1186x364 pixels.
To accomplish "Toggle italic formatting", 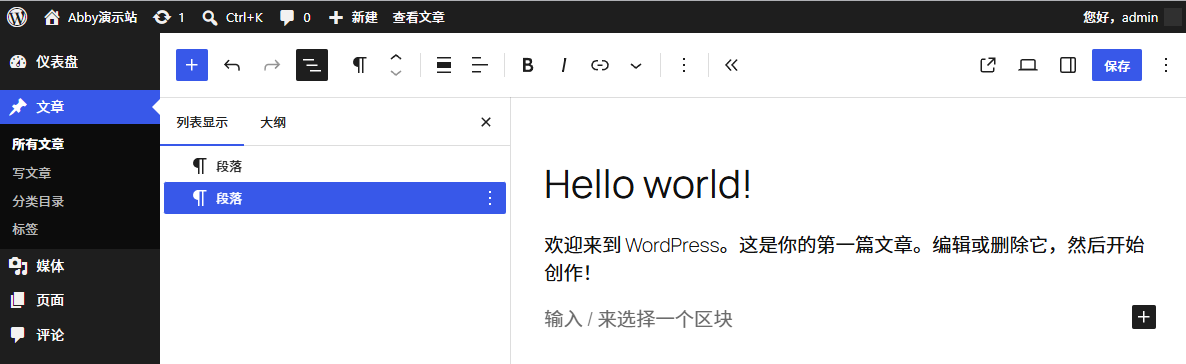I will pos(564,65).
